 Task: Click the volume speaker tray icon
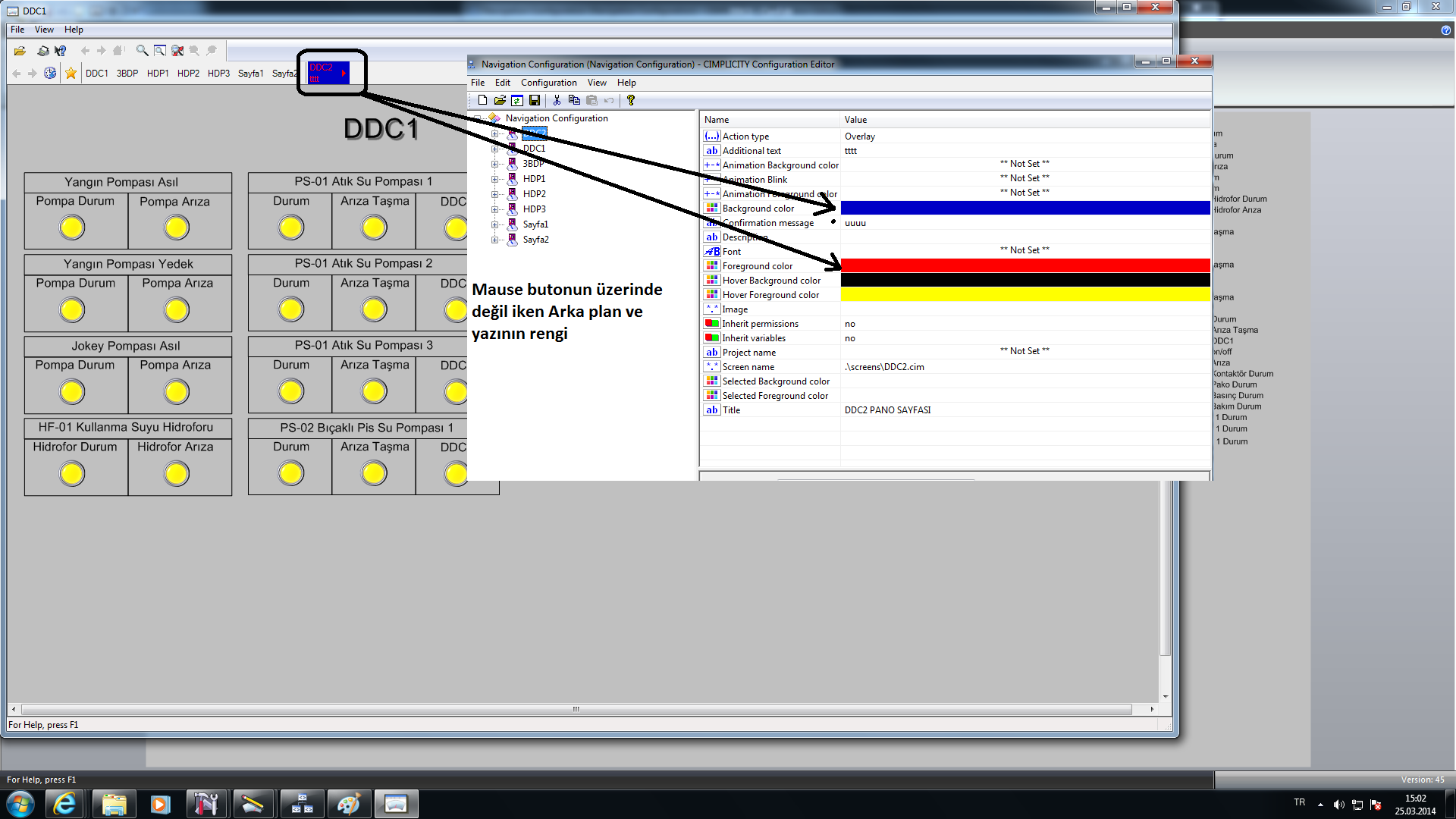[x=1338, y=805]
